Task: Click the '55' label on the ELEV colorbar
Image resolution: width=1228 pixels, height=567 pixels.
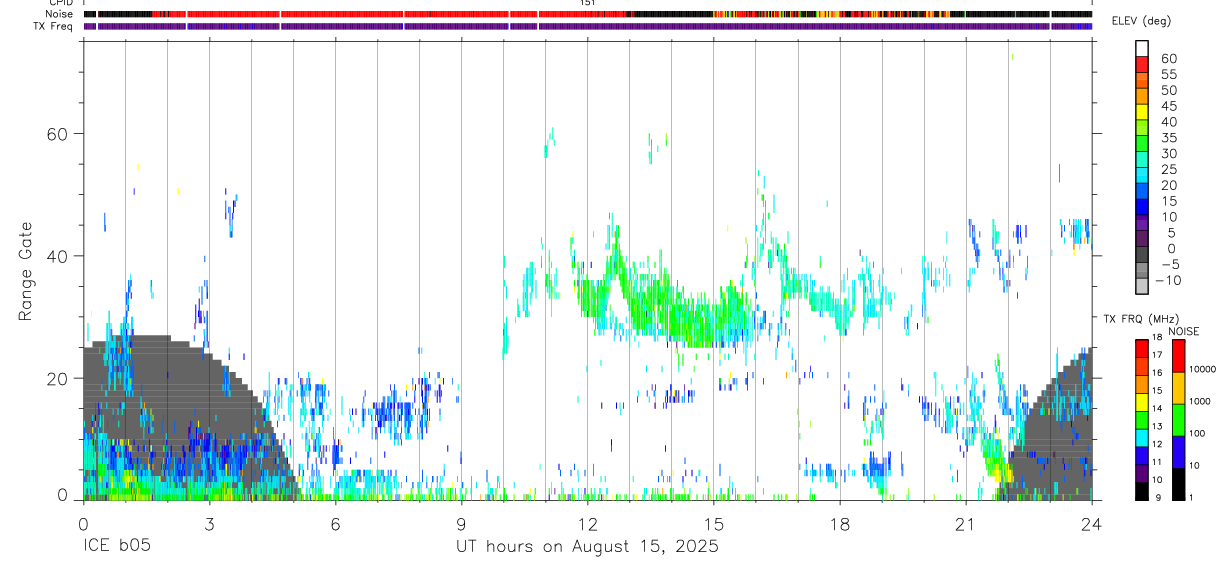Action: pos(1168,75)
